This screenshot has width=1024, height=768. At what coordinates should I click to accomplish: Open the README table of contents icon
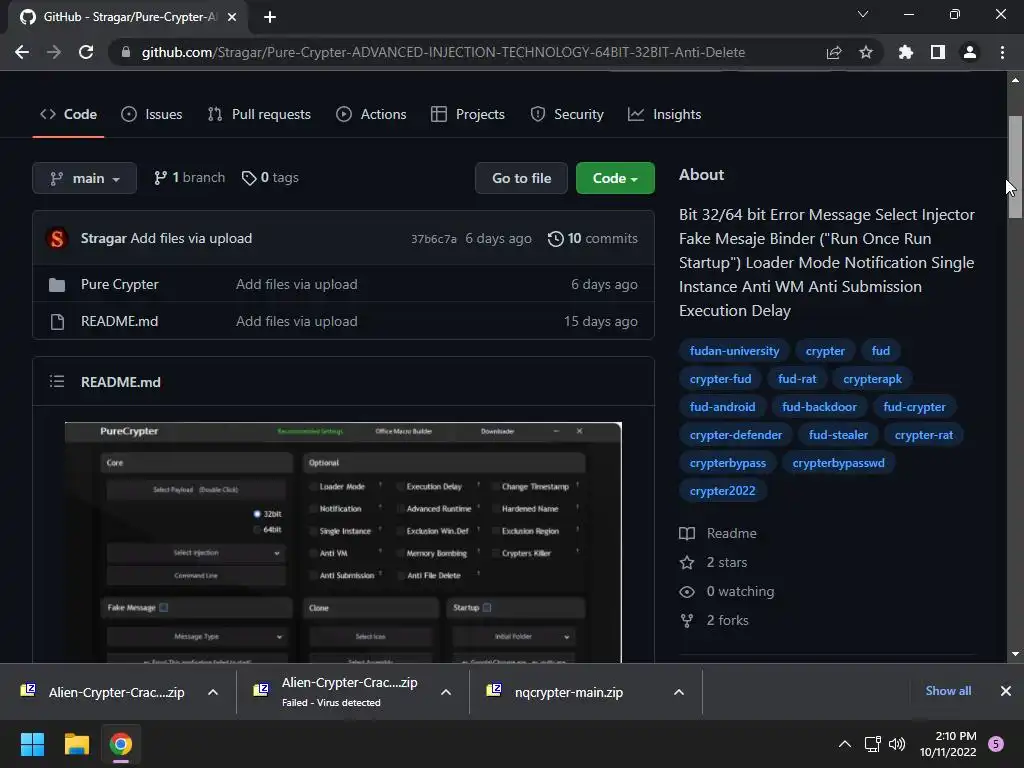[57, 381]
